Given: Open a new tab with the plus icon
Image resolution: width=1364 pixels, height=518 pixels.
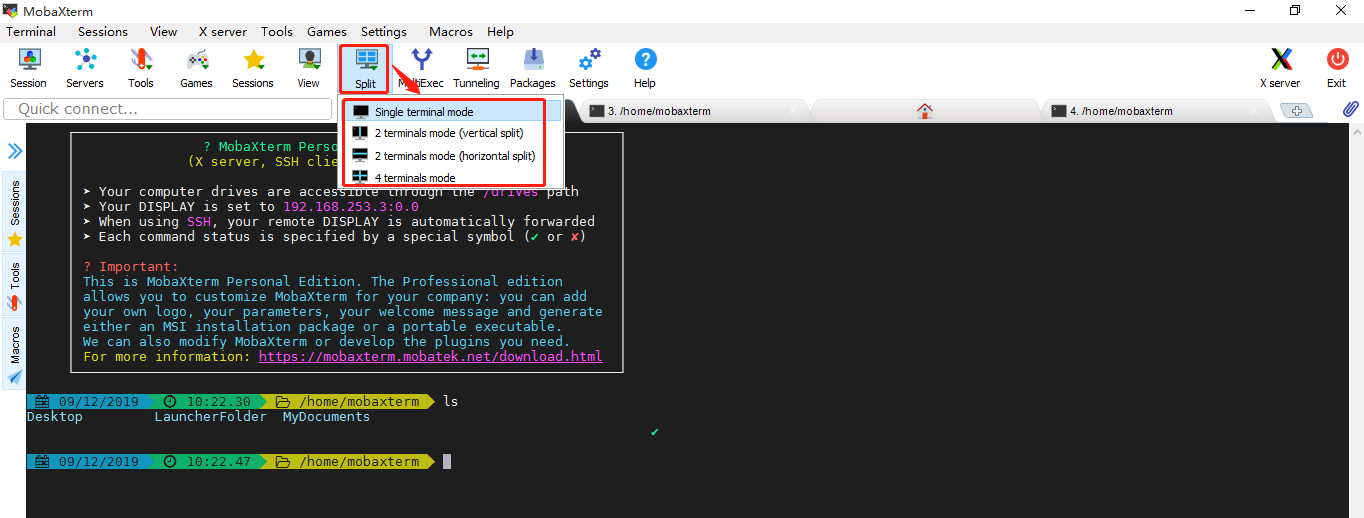Looking at the screenshot, I should (1297, 111).
